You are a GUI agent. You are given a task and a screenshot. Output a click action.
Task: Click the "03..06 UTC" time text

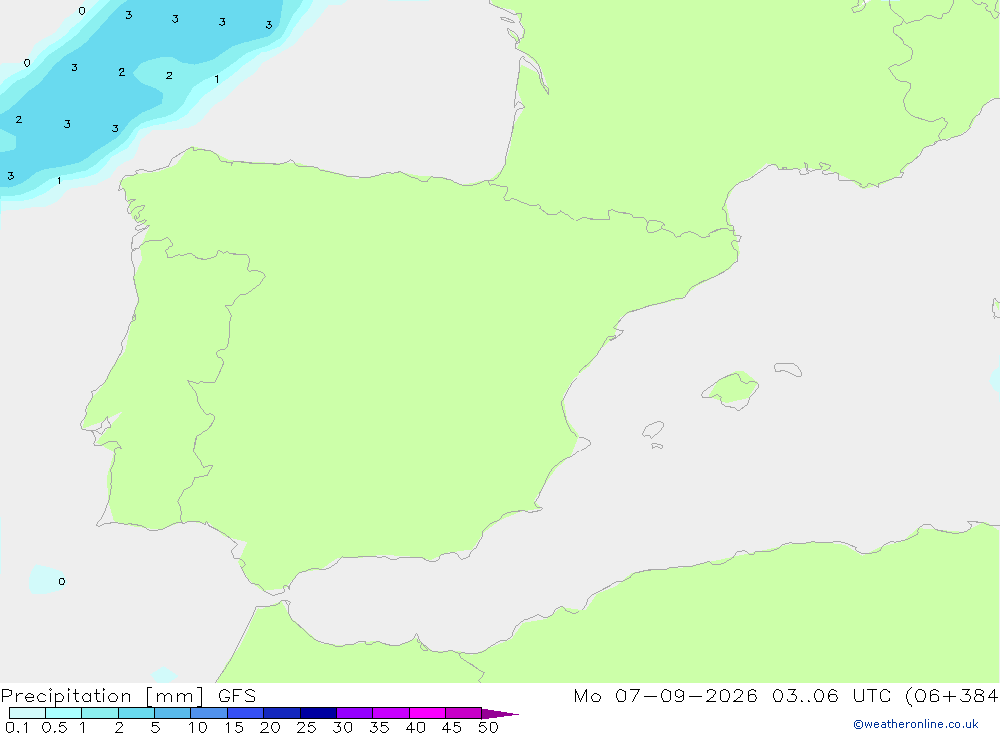[831, 696]
